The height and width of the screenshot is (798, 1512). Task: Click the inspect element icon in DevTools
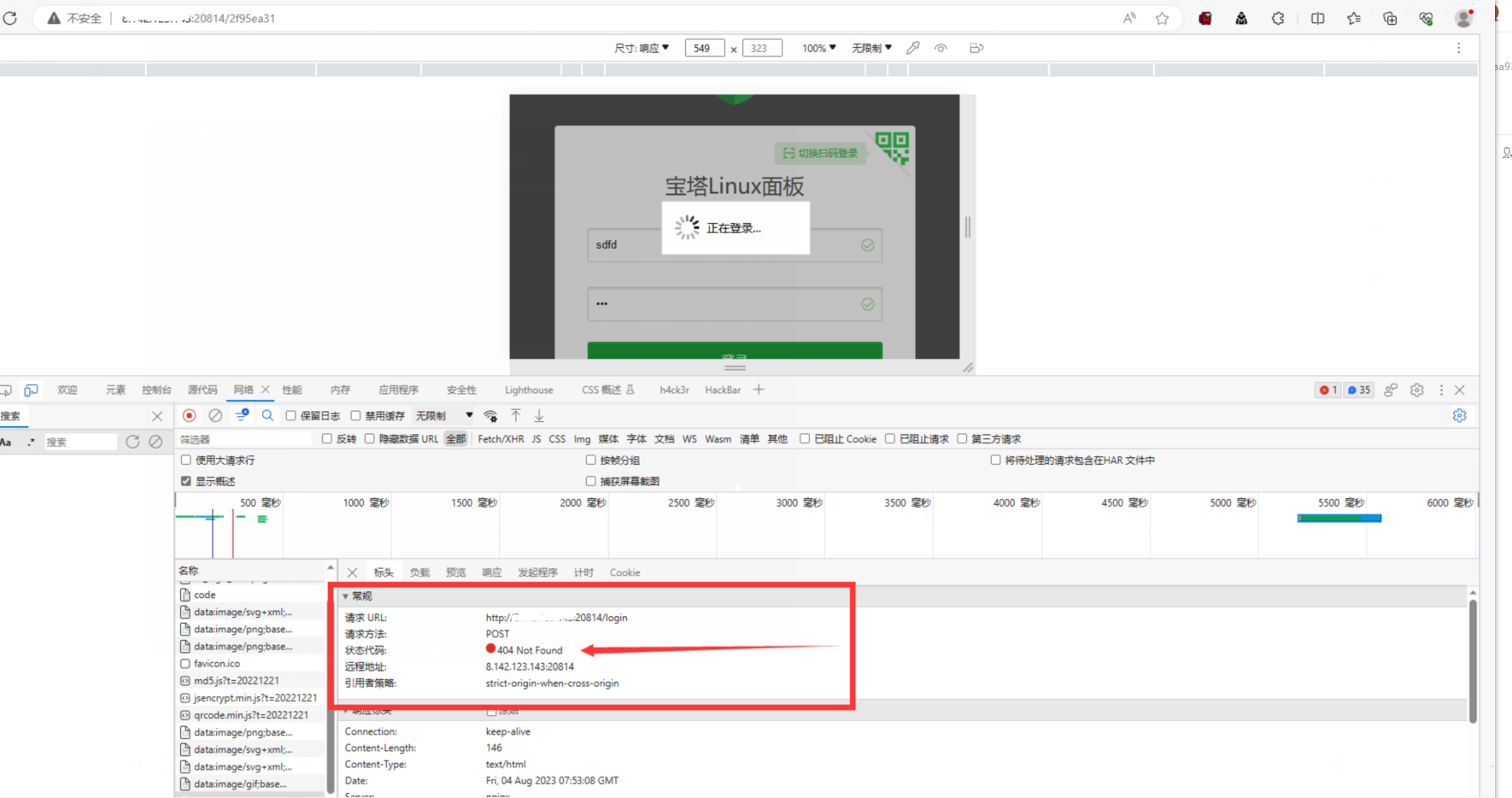[x=5, y=390]
